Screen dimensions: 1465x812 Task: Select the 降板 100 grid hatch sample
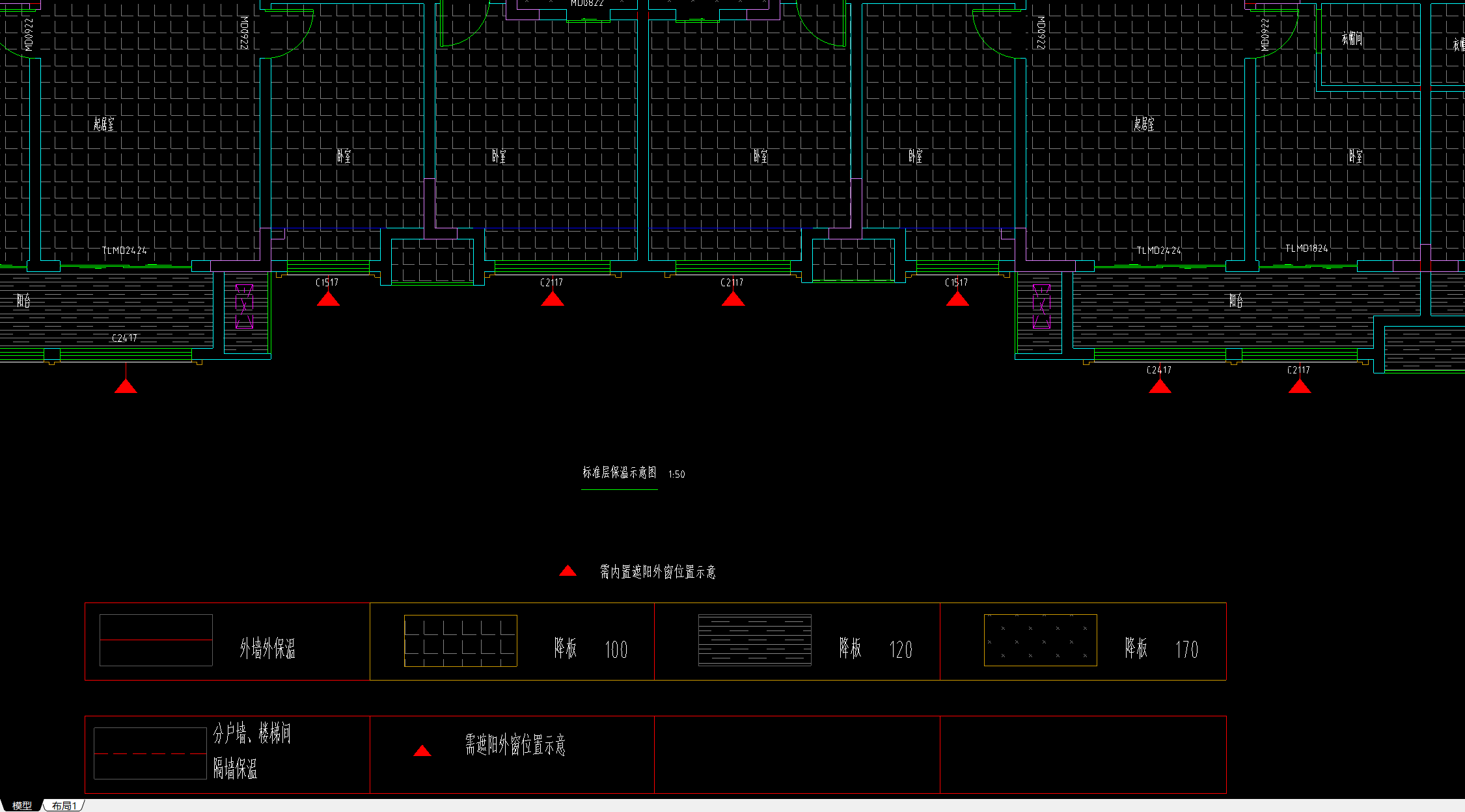460,641
